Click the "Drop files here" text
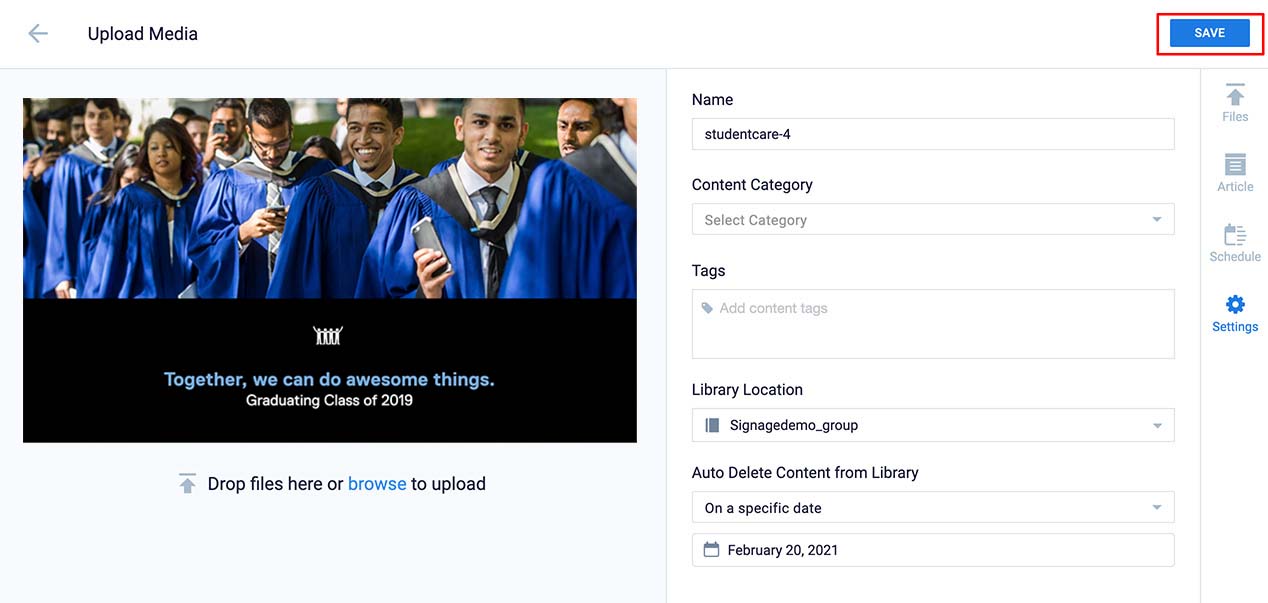 coord(264,484)
